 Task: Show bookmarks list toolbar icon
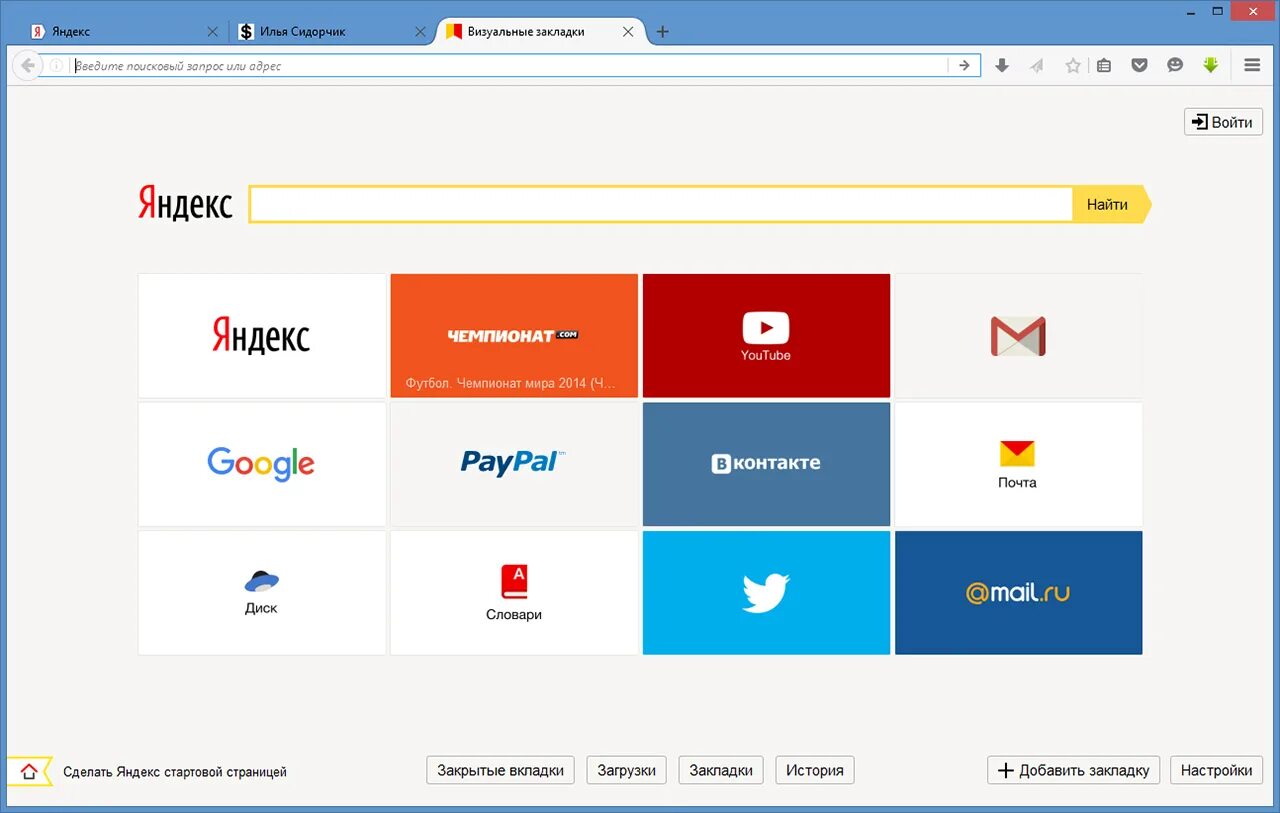(1104, 66)
